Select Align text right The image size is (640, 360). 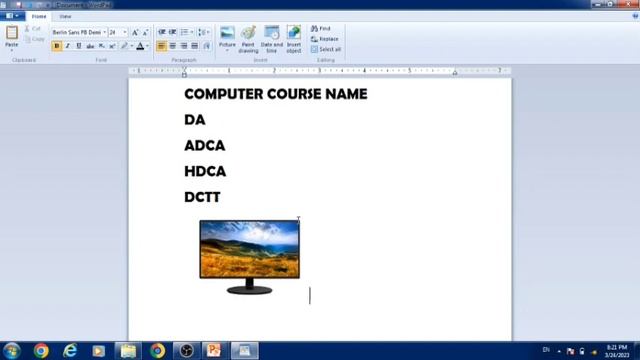pos(184,46)
